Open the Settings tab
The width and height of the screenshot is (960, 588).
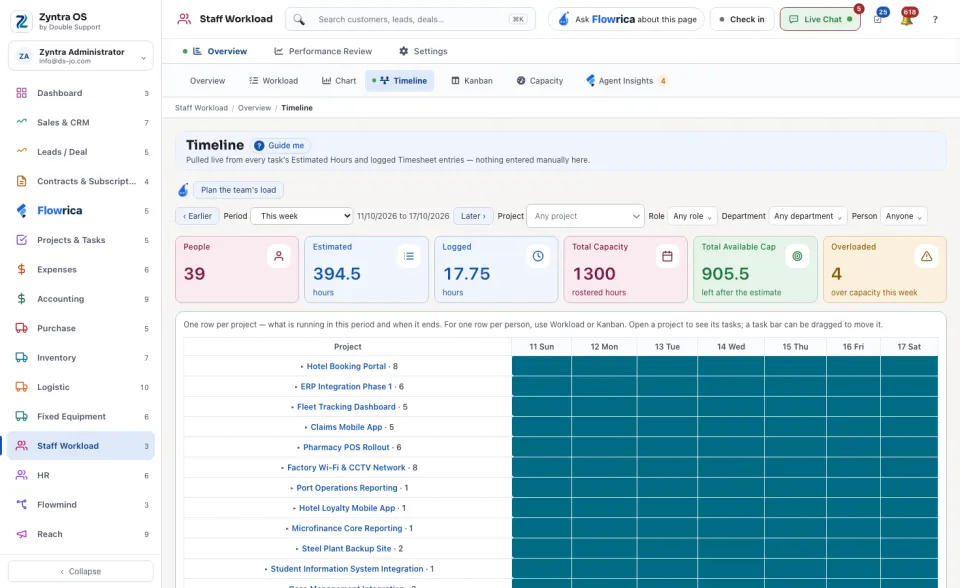click(423, 51)
